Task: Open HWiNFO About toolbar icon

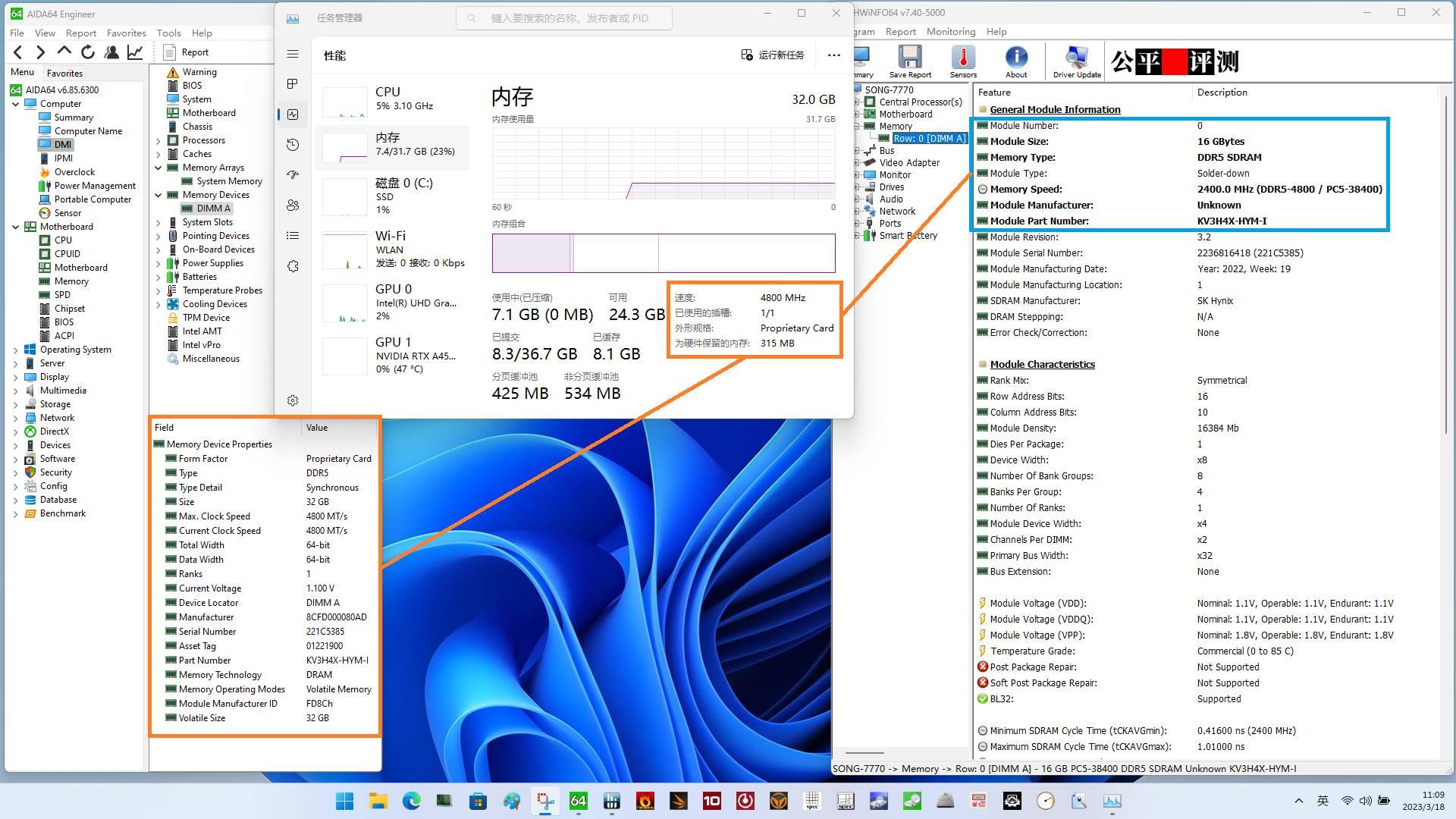Action: pyautogui.click(x=1016, y=61)
